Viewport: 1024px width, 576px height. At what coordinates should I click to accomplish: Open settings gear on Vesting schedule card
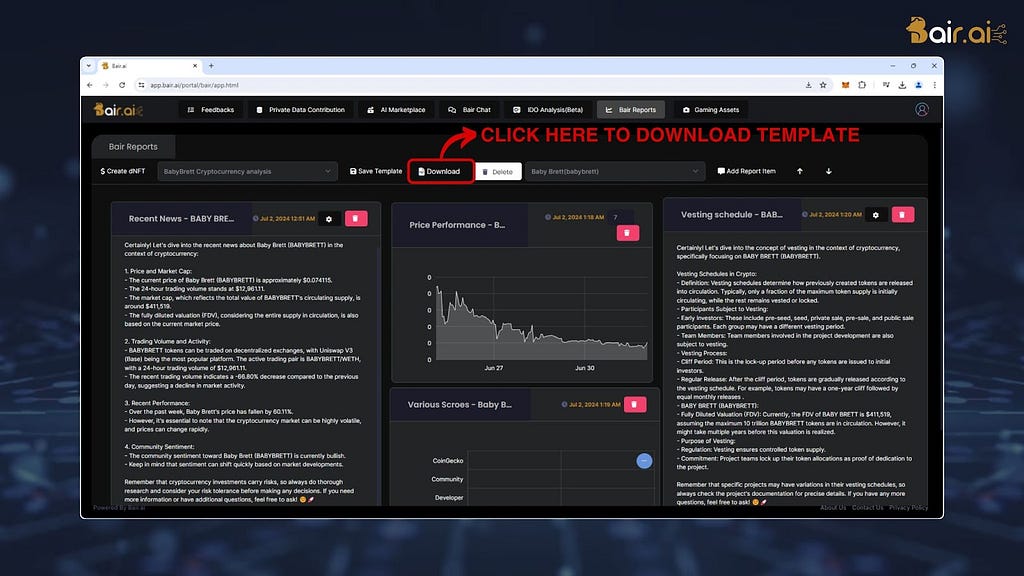tap(876, 215)
